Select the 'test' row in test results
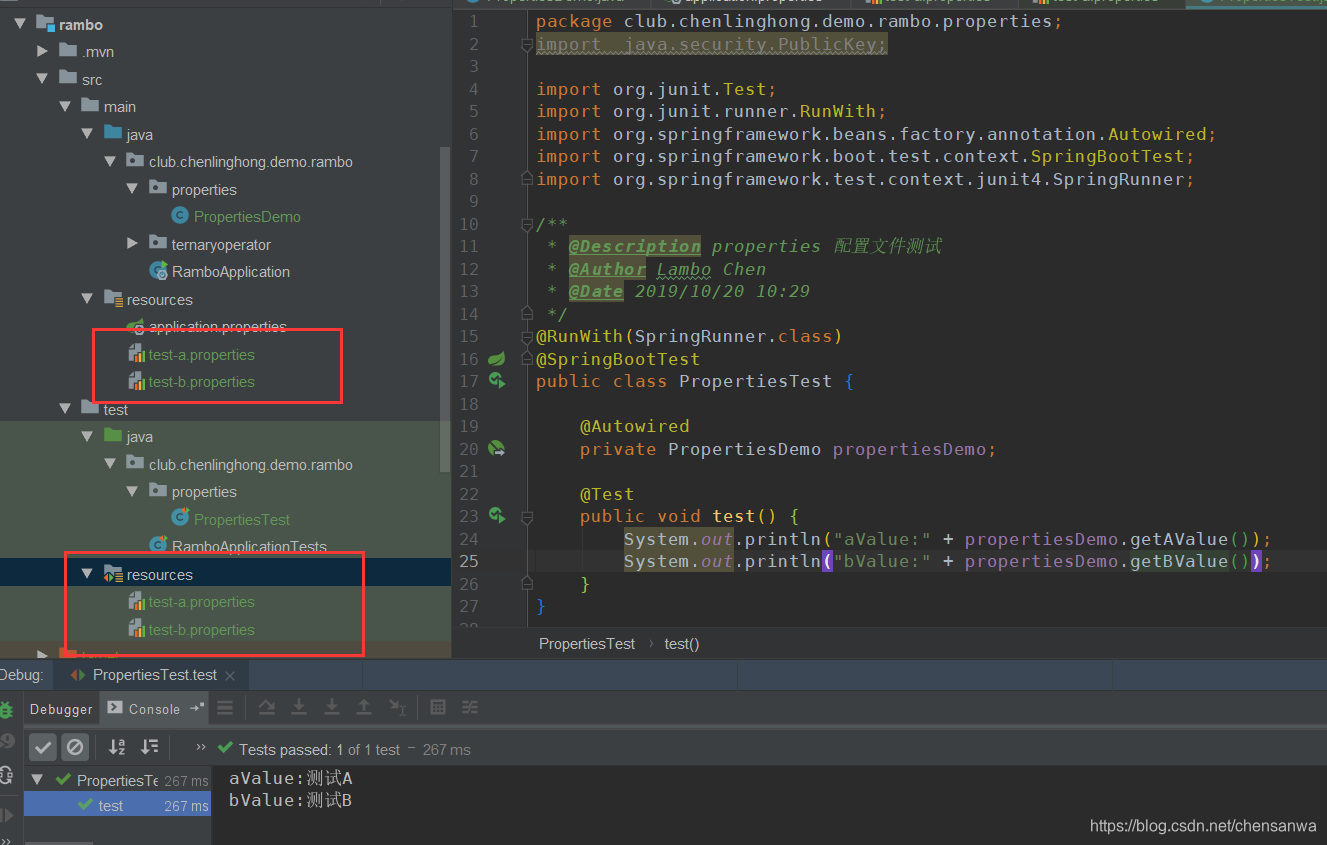The image size is (1327, 845). tap(117, 805)
